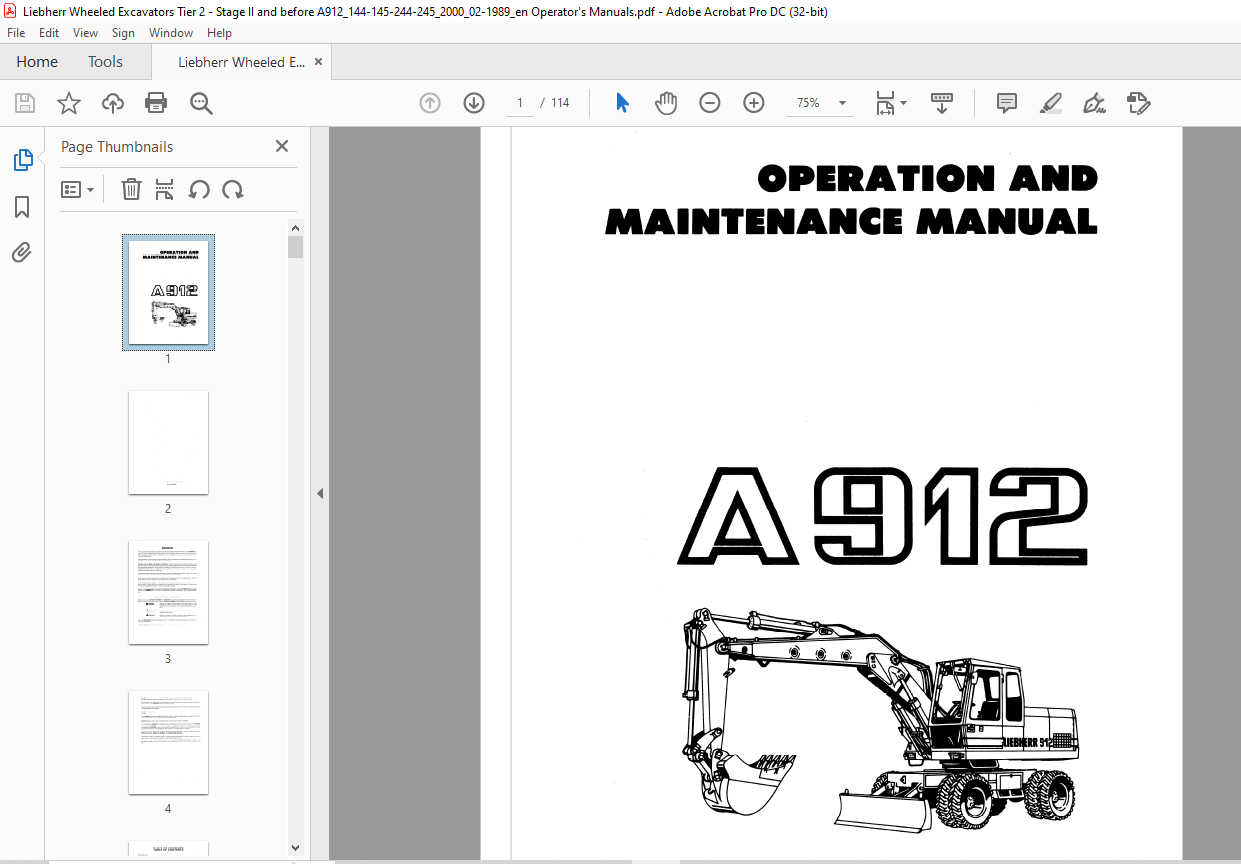
Task: Collapse the navigation pane with the arrow
Action: [320, 494]
